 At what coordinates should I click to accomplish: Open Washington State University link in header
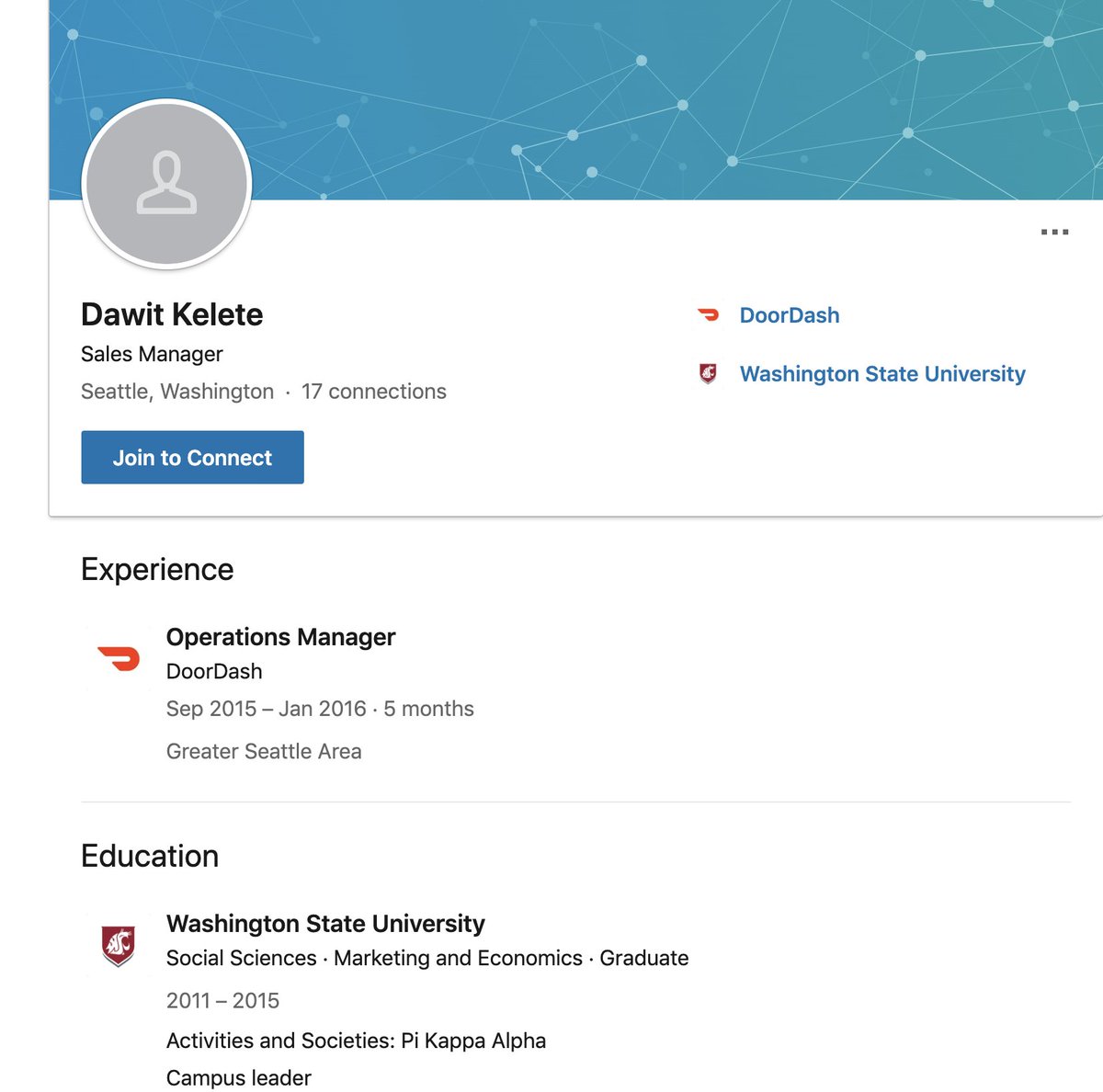(882, 374)
